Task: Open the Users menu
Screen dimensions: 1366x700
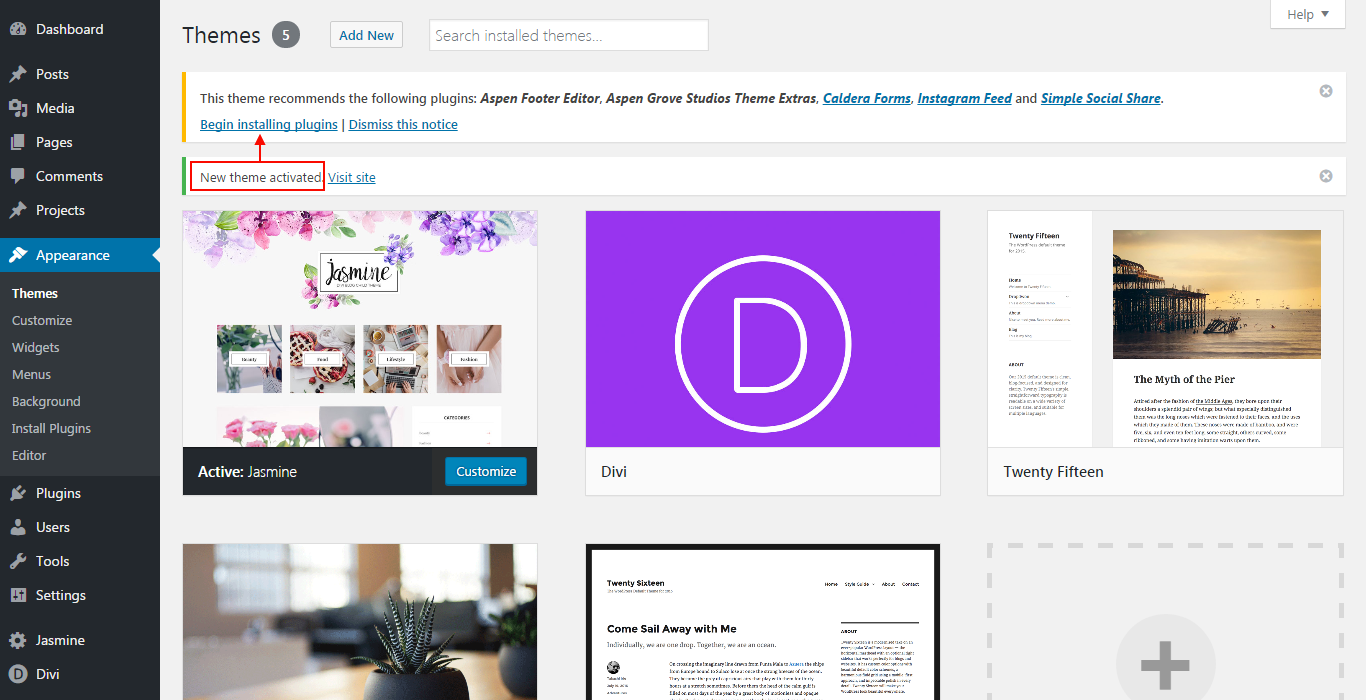Action: pyautogui.click(x=80, y=527)
